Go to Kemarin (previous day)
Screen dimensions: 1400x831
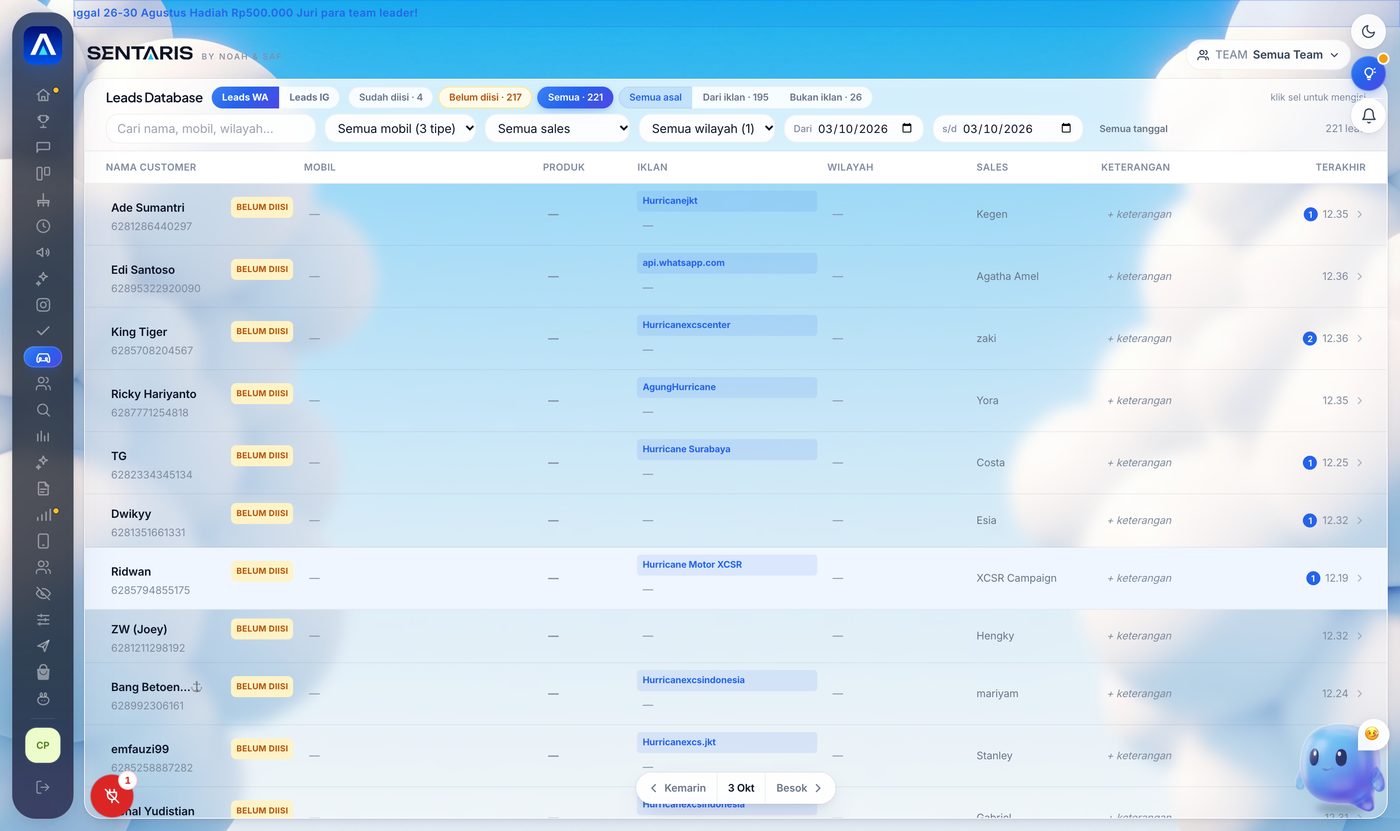coord(677,788)
